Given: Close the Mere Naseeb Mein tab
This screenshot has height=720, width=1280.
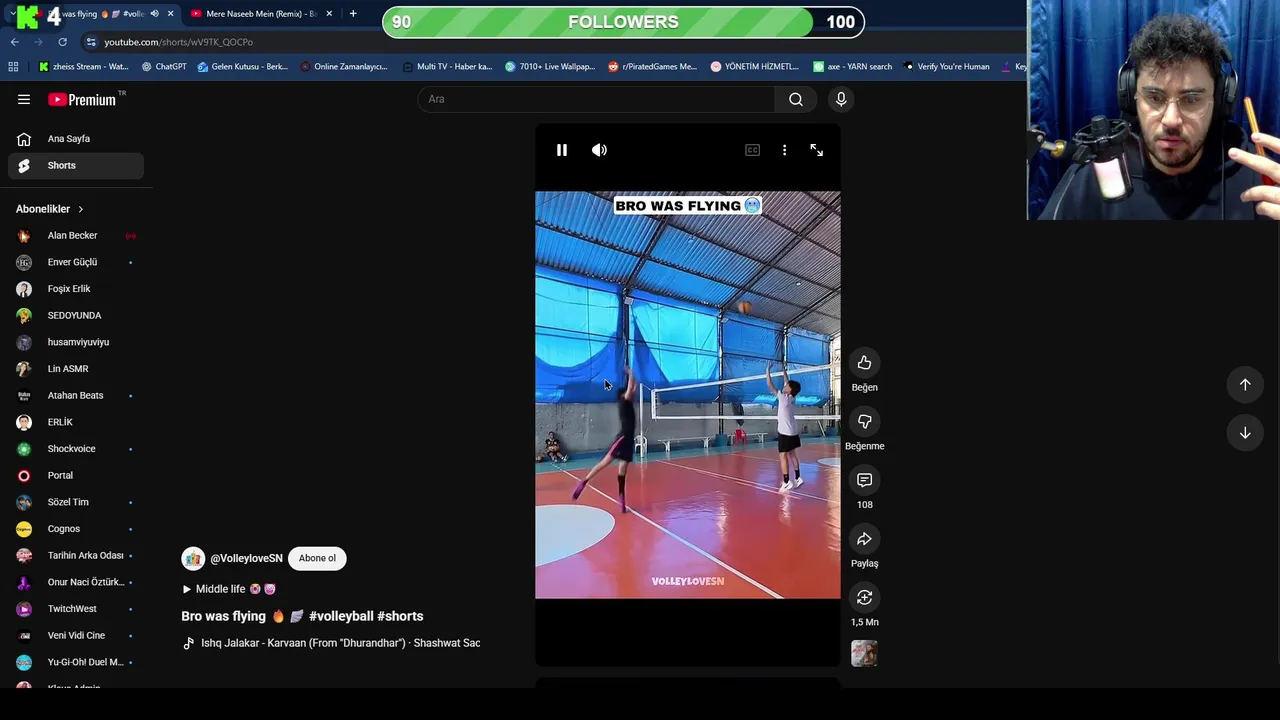Looking at the screenshot, I should (330, 14).
